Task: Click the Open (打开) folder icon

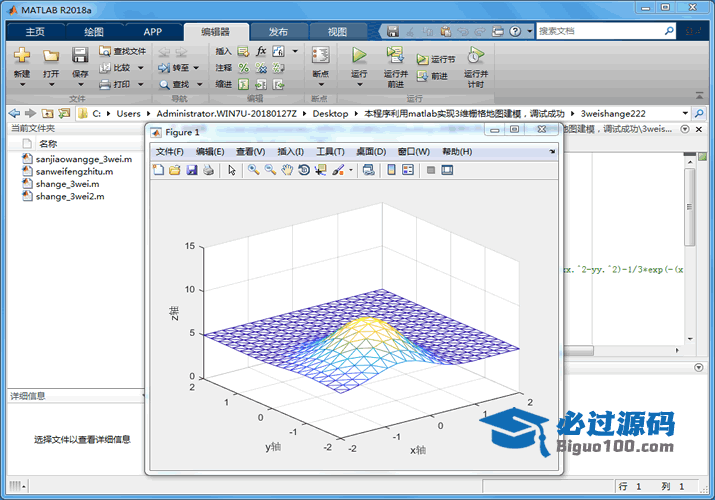Action: point(51,56)
